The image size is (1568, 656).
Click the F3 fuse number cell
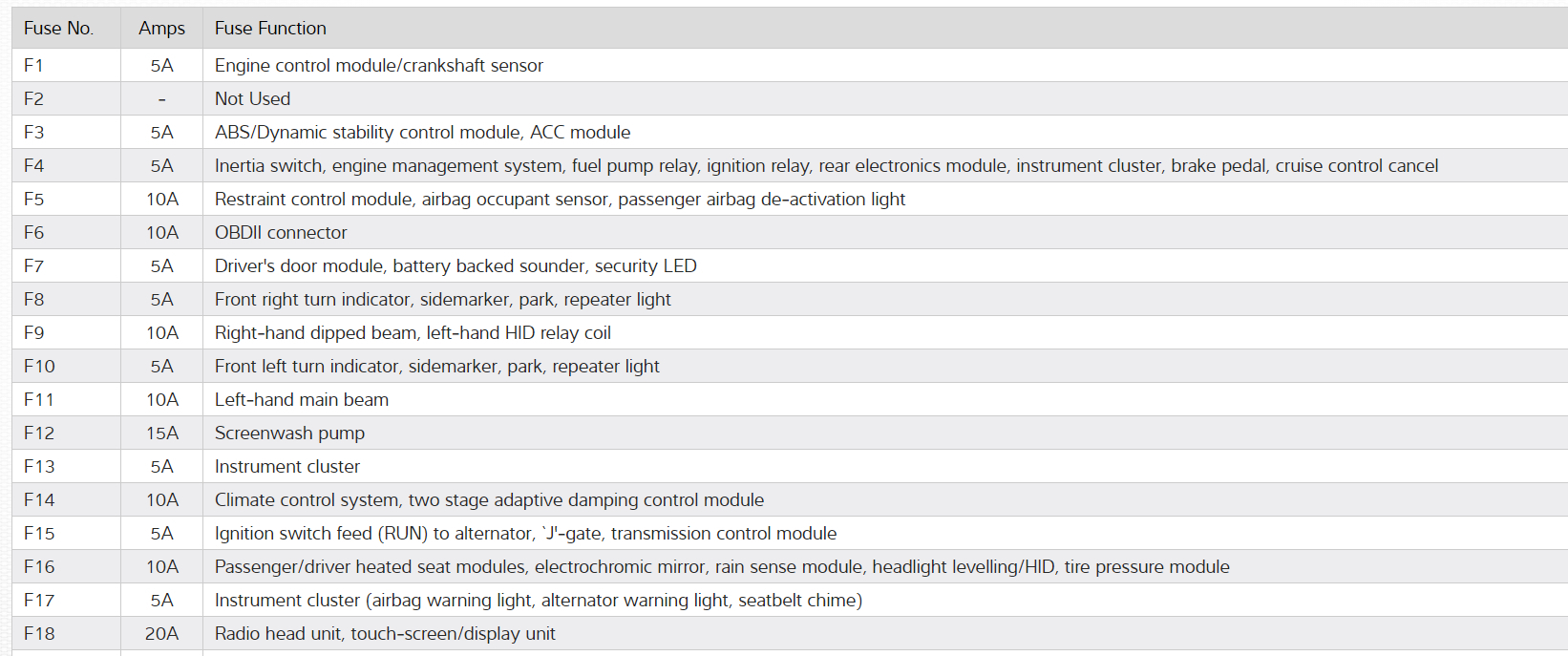(34, 133)
